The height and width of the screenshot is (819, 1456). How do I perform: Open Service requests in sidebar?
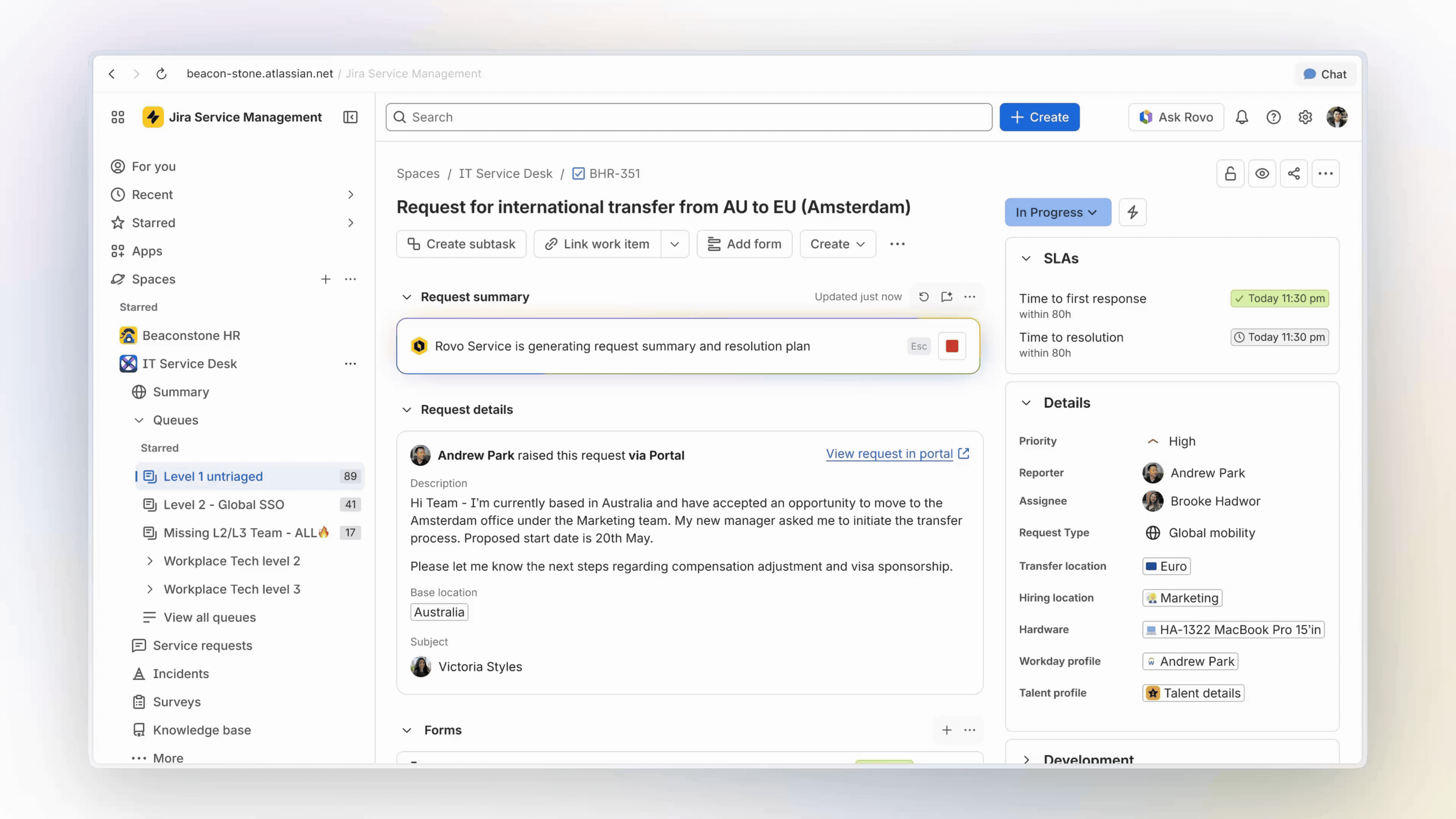coord(202,645)
